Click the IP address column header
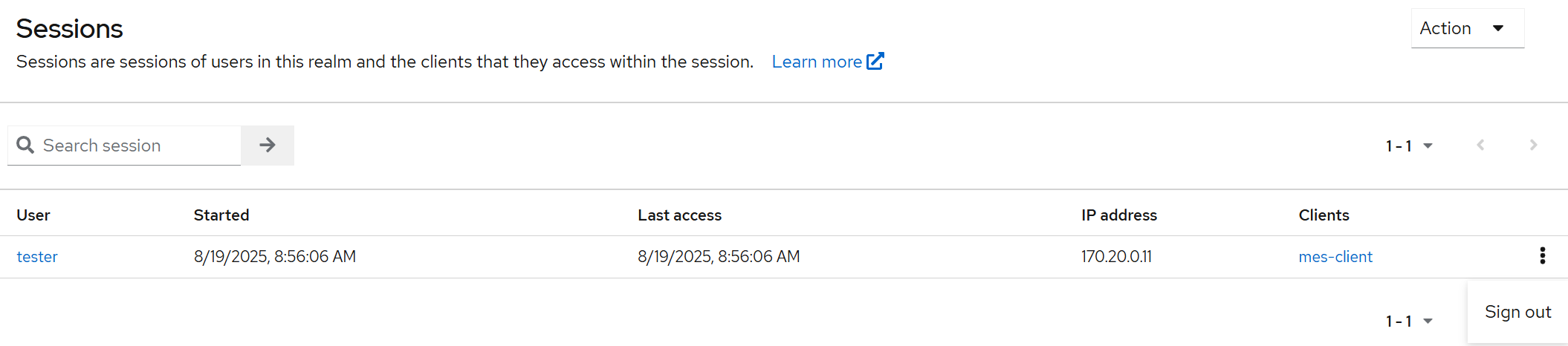Image resolution: width=1568 pixels, height=346 pixels. click(1118, 215)
